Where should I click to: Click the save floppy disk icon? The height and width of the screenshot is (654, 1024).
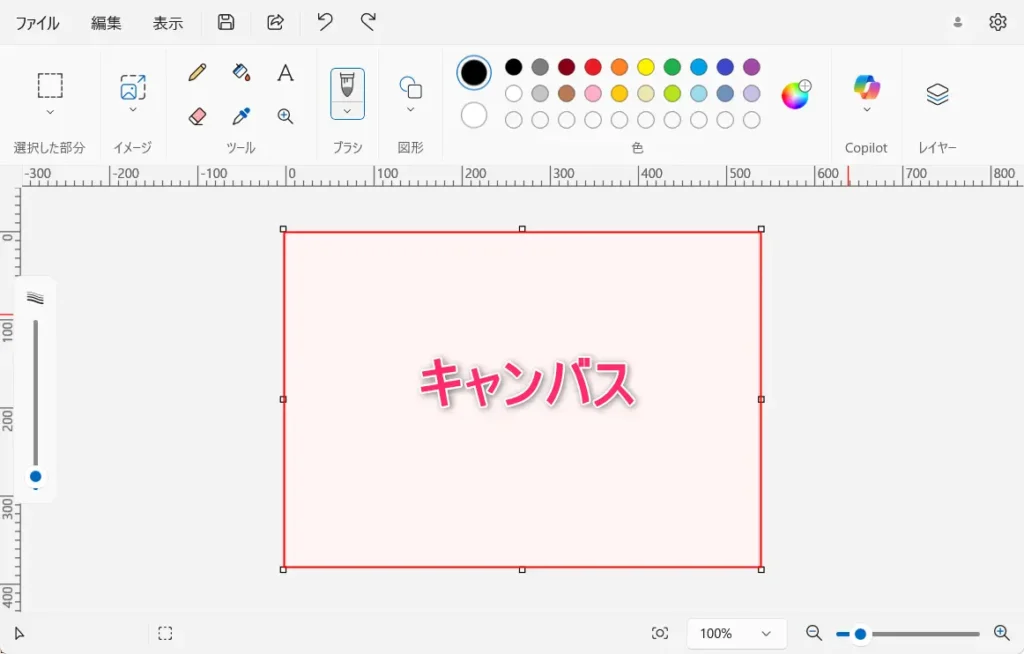(x=226, y=22)
